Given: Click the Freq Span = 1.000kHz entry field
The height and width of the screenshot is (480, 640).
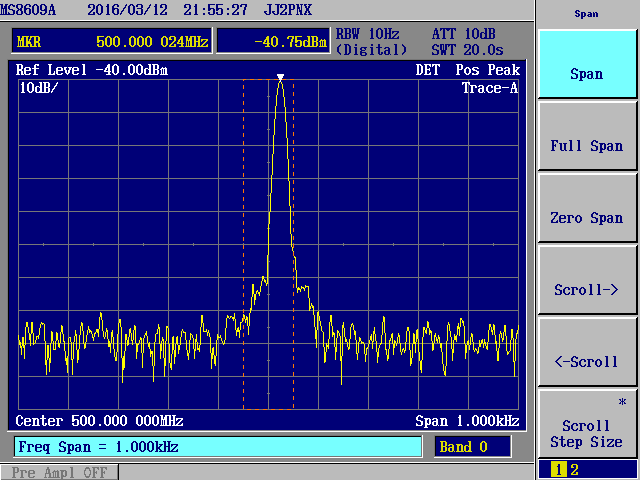Looking at the screenshot, I should (218, 447).
